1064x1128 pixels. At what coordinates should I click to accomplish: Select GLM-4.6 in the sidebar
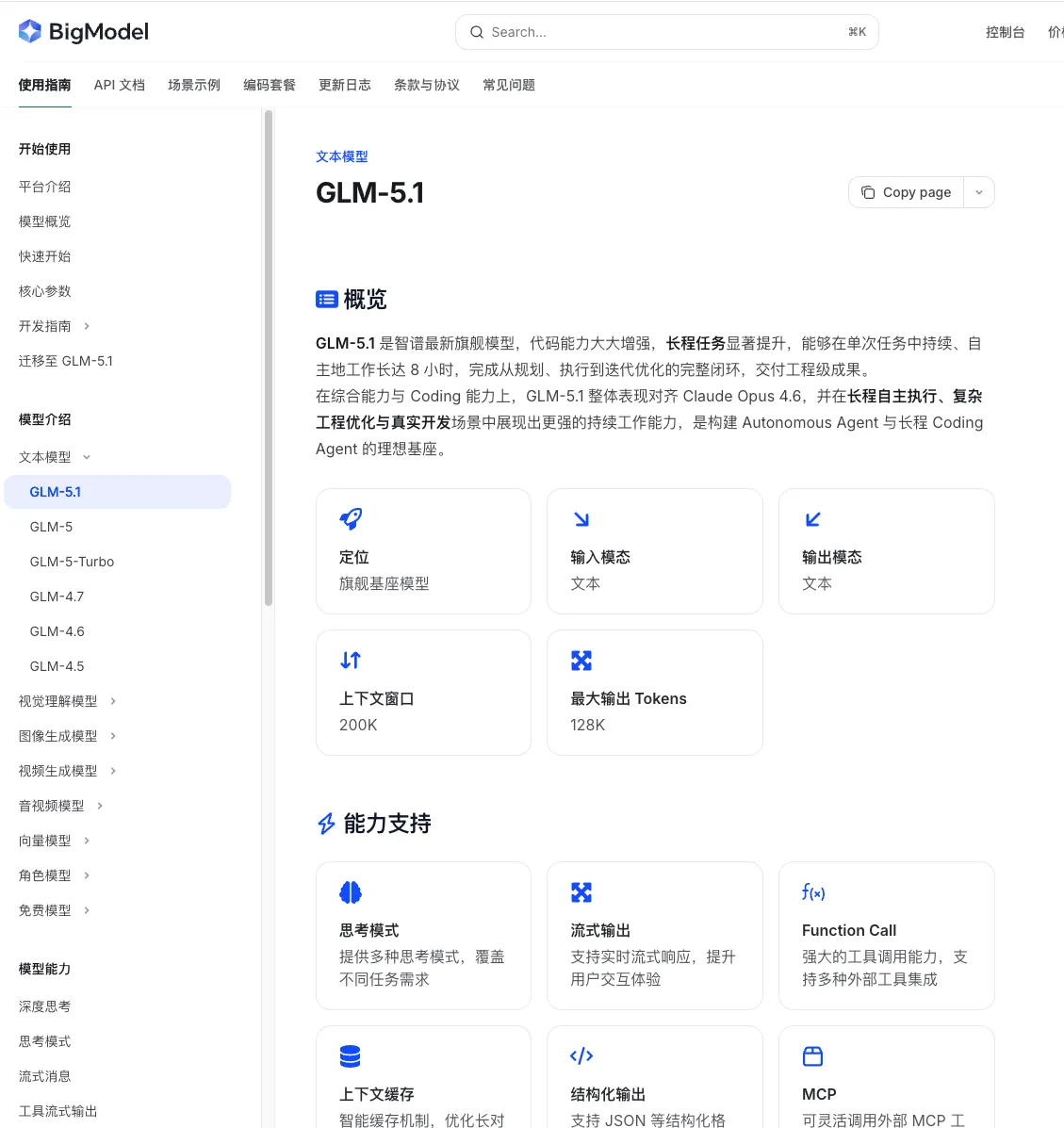(57, 631)
